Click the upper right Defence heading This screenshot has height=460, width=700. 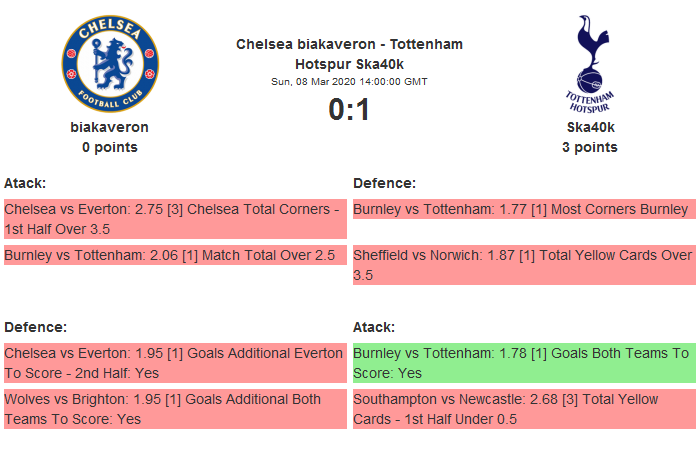[385, 183]
